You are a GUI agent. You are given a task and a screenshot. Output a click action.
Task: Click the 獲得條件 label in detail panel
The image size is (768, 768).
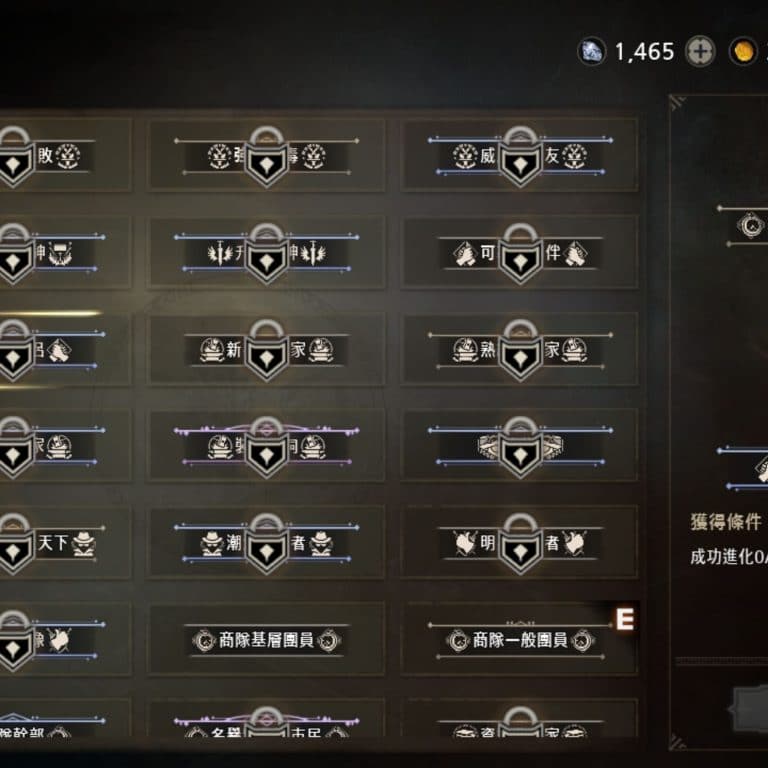click(725, 522)
